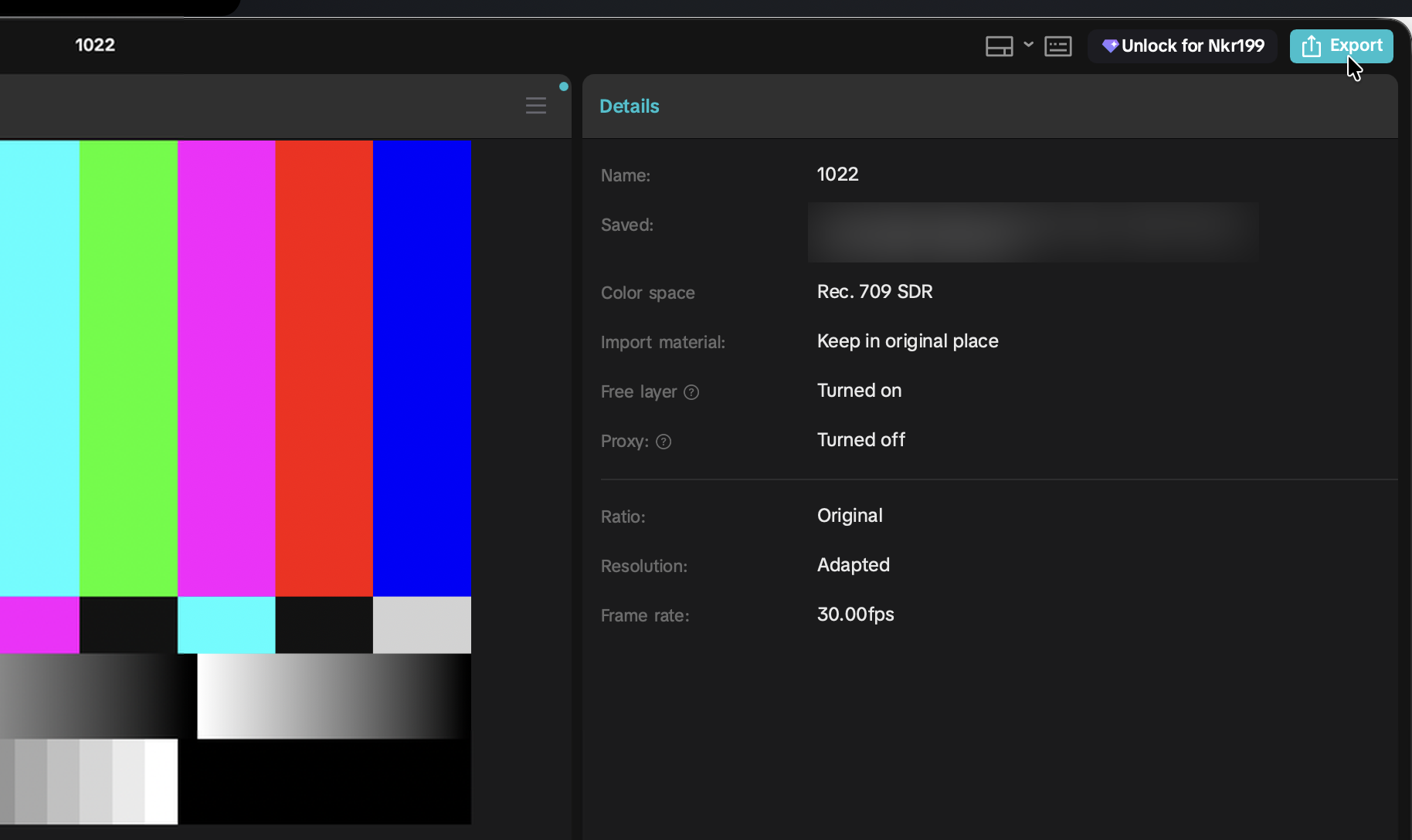Click the Export button
This screenshot has height=840, width=1412.
[1341, 46]
